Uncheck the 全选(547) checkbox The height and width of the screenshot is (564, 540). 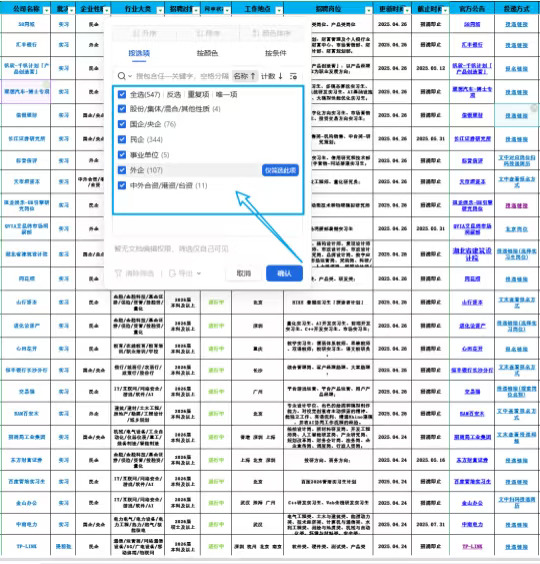click(122, 94)
